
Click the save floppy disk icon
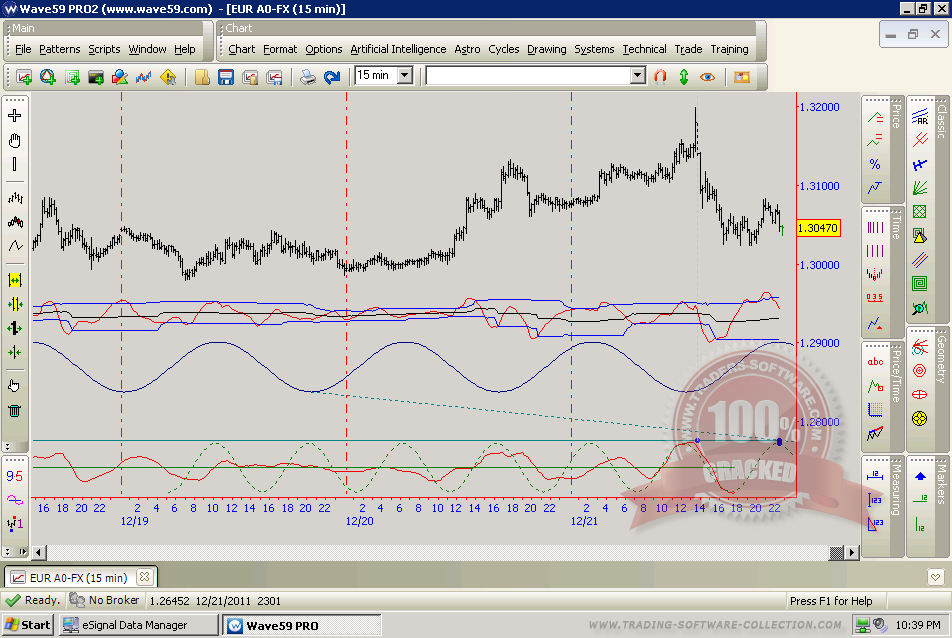point(226,76)
